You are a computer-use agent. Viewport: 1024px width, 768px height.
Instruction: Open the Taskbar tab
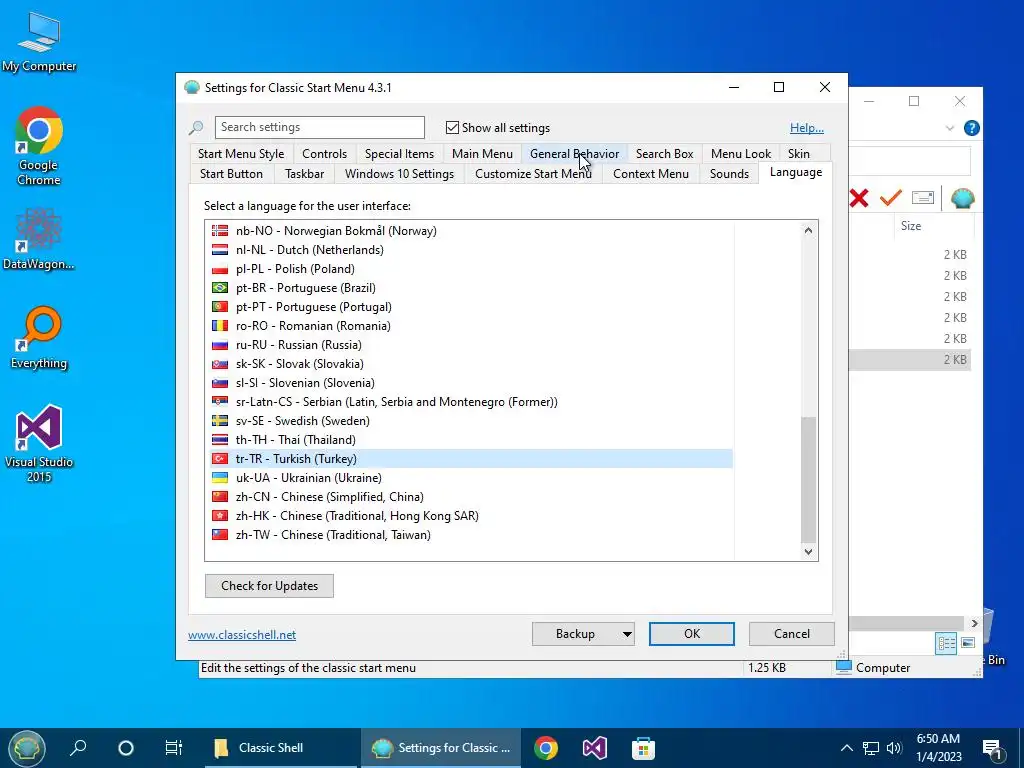click(304, 174)
